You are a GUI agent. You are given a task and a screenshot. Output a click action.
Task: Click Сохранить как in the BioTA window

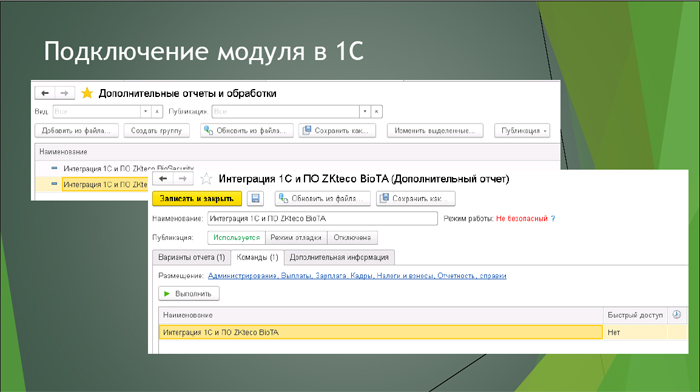click(x=416, y=199)
